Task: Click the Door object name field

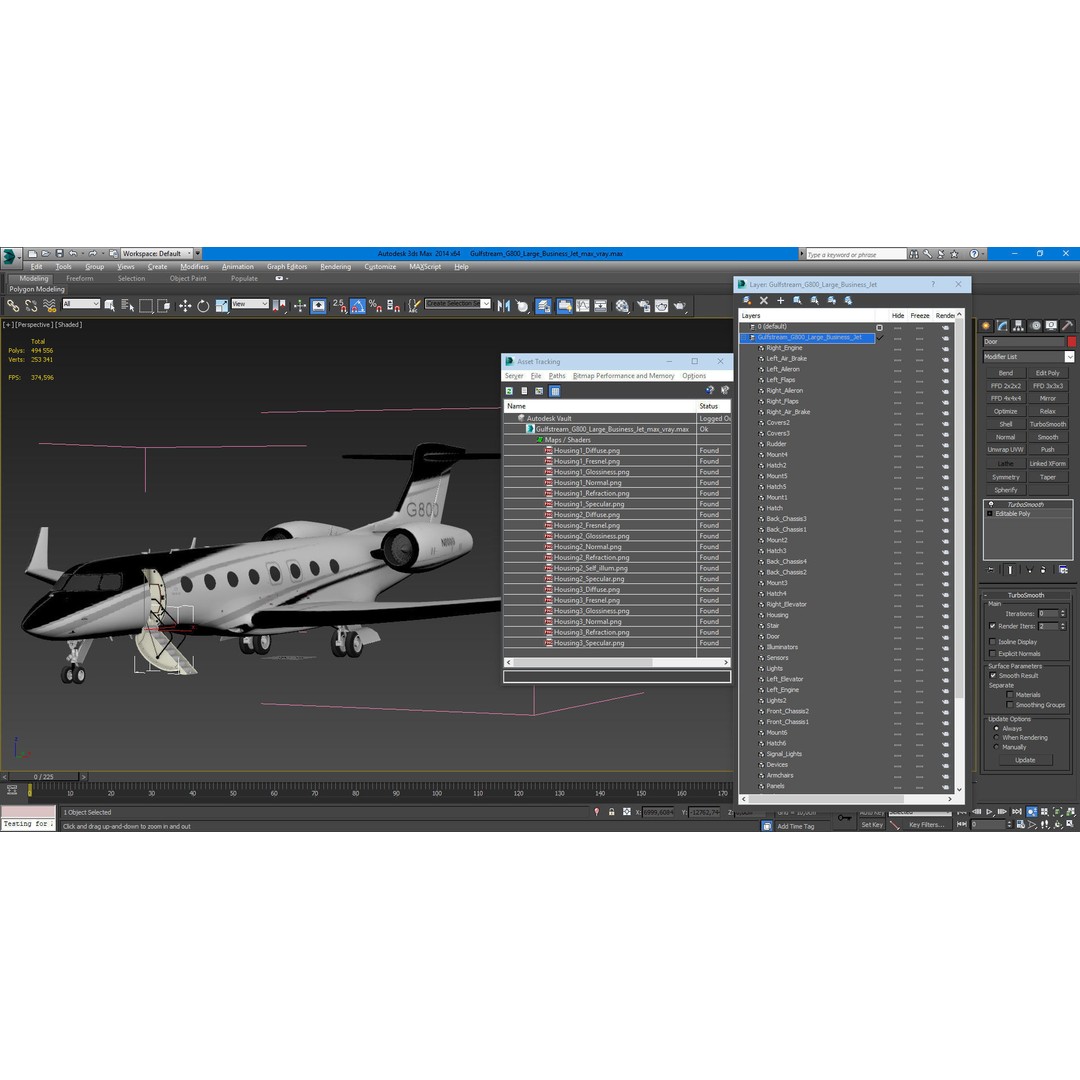Action: (x=1024, y=342)
